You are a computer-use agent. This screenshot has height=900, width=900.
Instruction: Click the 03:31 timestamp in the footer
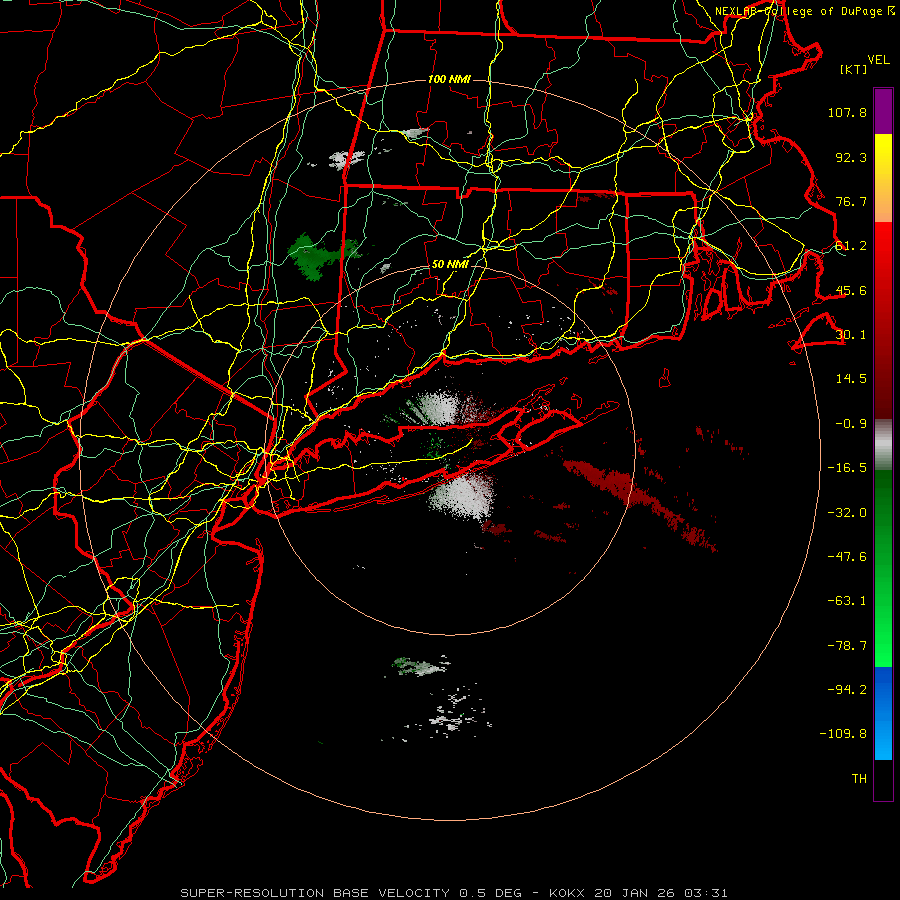tap(709, 893)
